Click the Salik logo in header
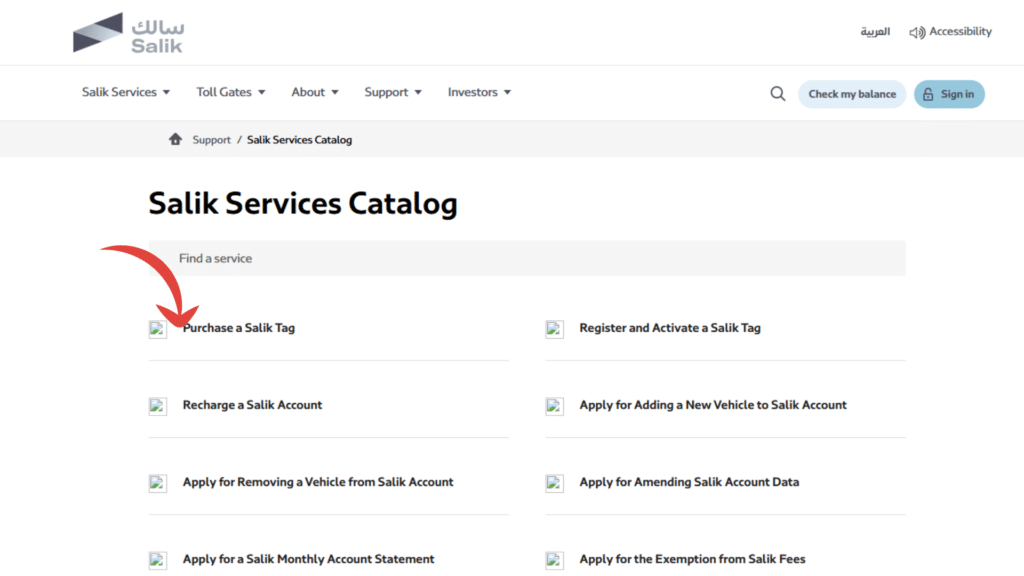This screenshot has height=576, width=1024. pos(128,33)
